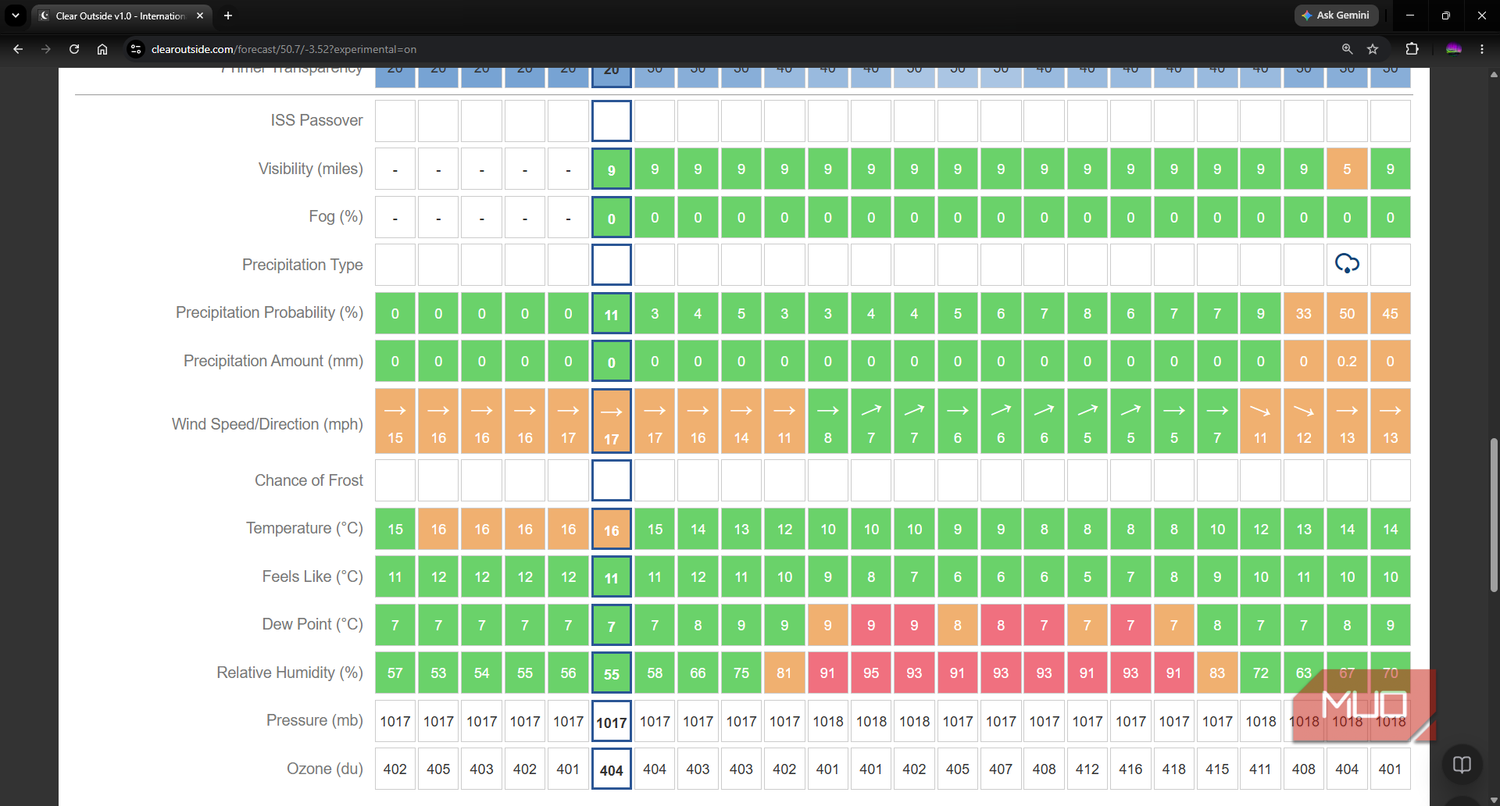1500x806 pixels.
Task: Expand the tab search dropdown
Action: tap(15, 16)
